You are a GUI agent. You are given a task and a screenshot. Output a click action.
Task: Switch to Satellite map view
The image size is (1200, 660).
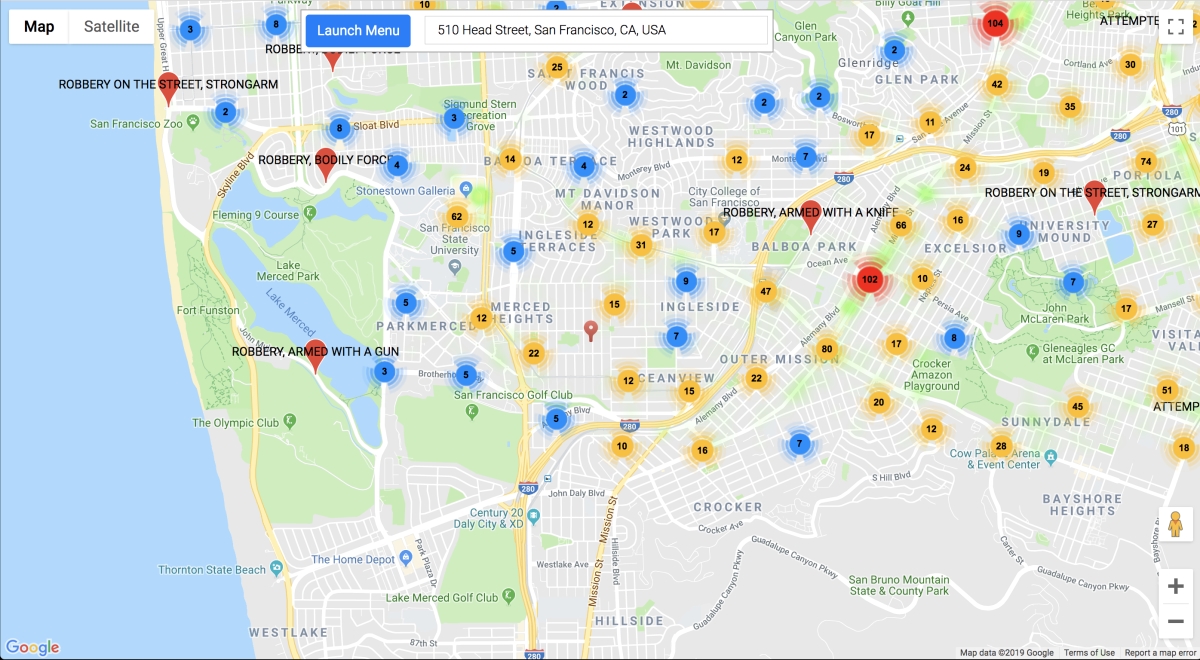tap(112, 27)
